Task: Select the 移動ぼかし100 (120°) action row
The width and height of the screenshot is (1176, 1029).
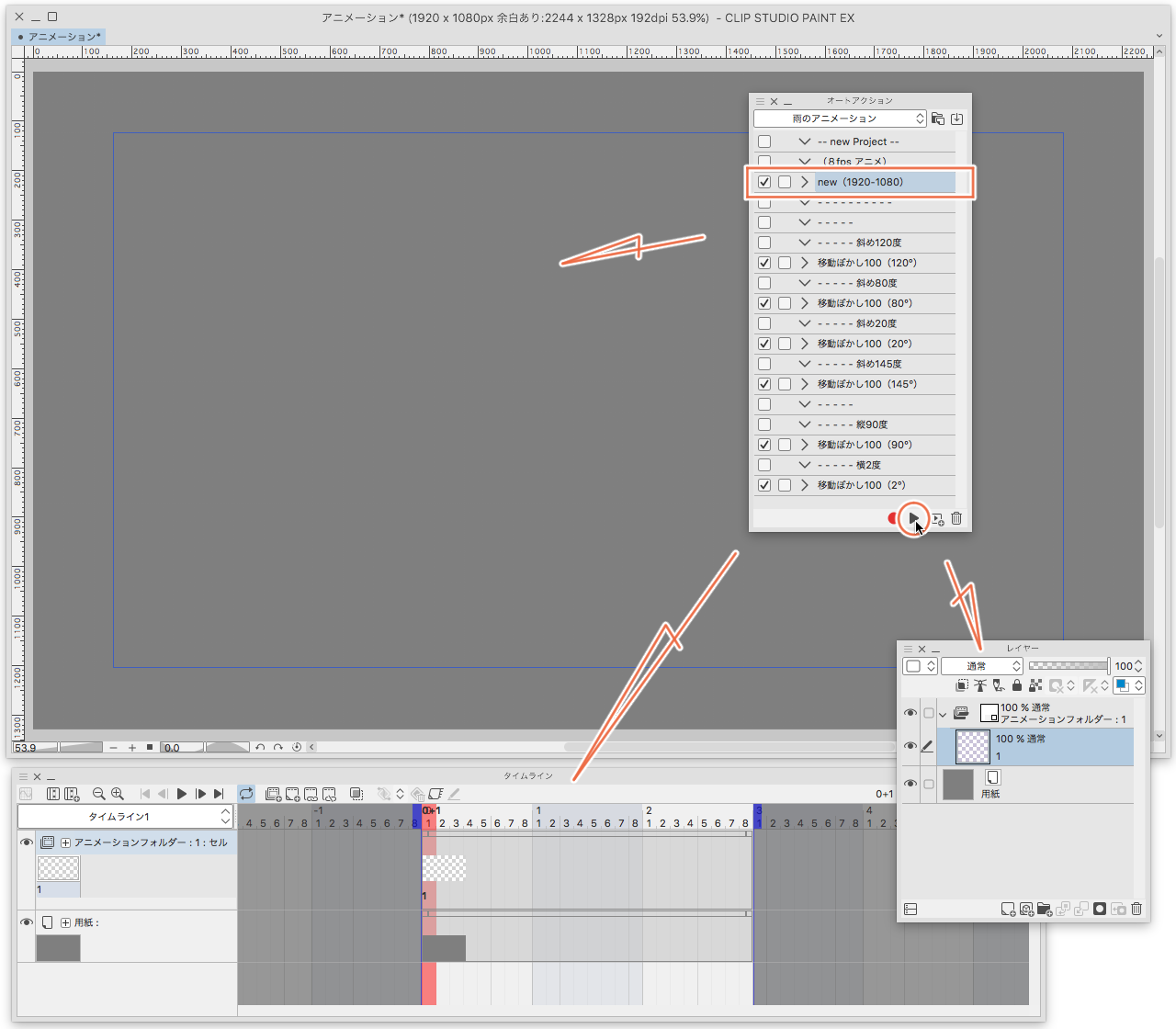Action: [x=854, y=263]
